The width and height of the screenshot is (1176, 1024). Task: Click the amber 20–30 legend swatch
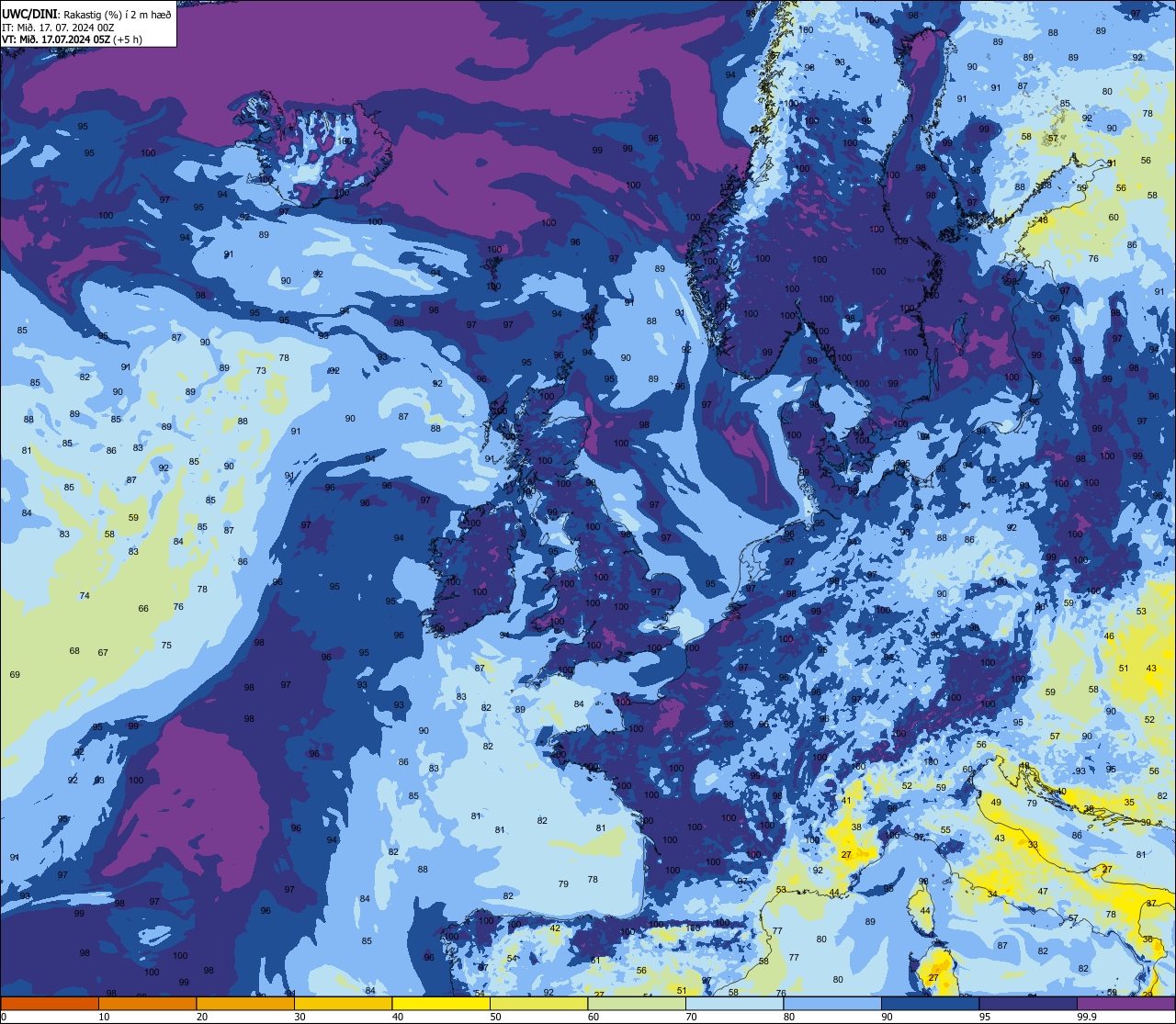pyautogui.click(x=245, y=1003)
